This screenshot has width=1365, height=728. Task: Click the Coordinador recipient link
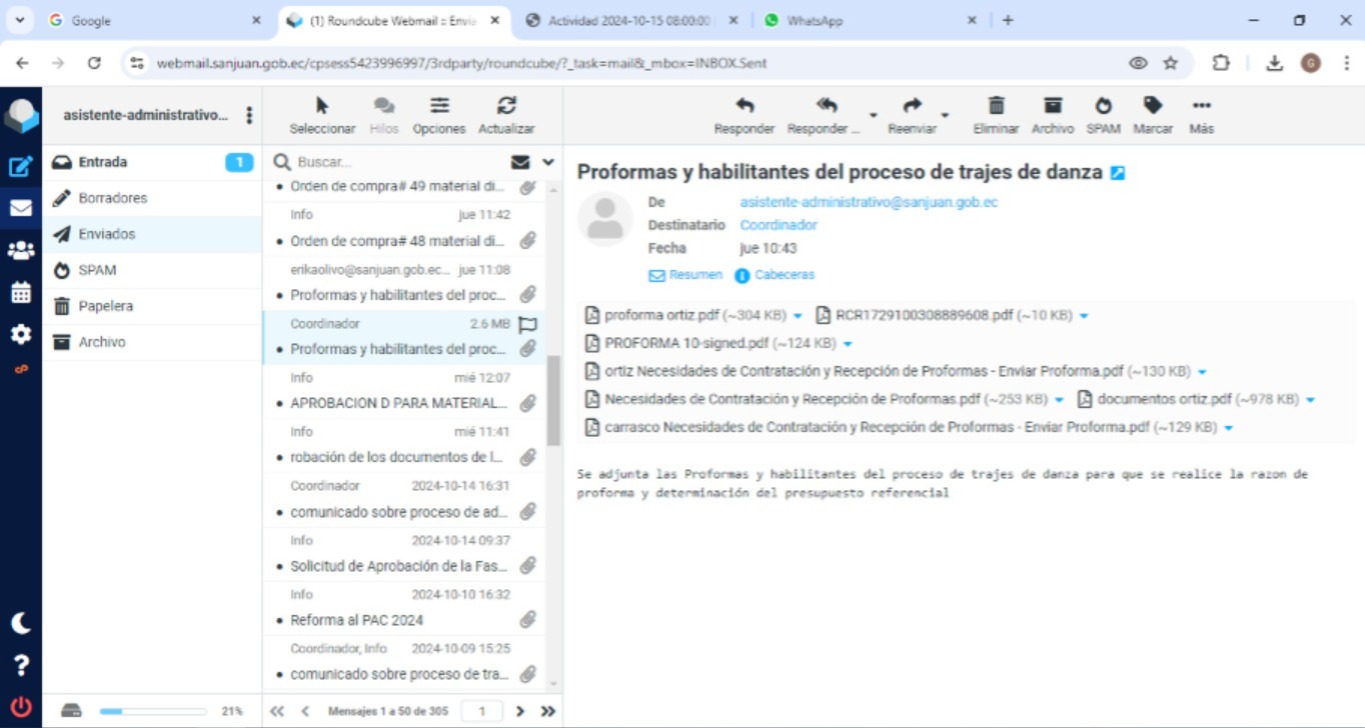[778, 225]
